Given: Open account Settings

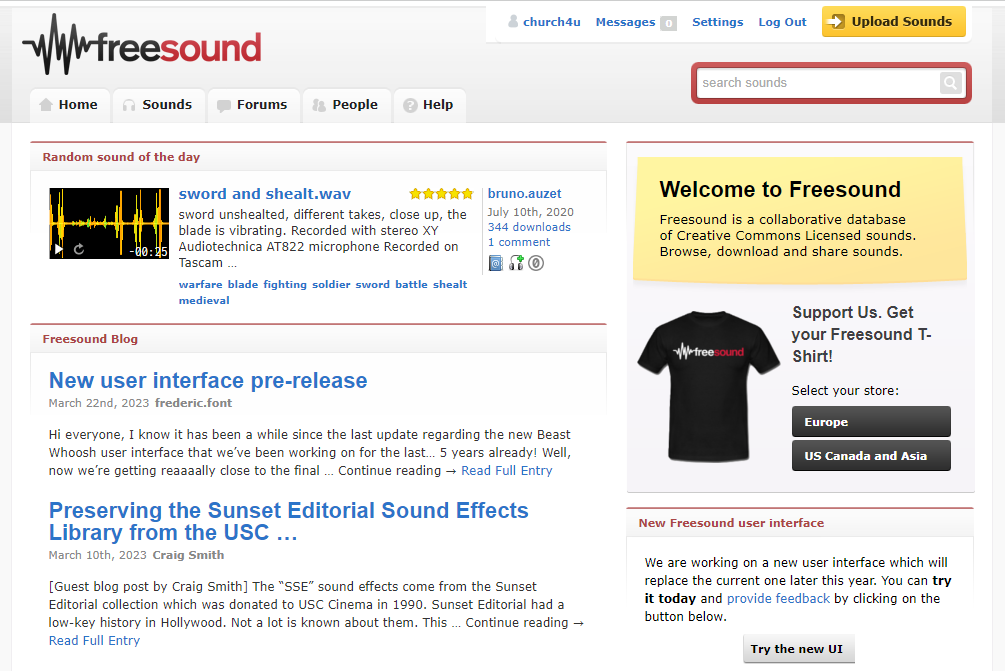Looking at the screenshot, I should click(718, 22).
